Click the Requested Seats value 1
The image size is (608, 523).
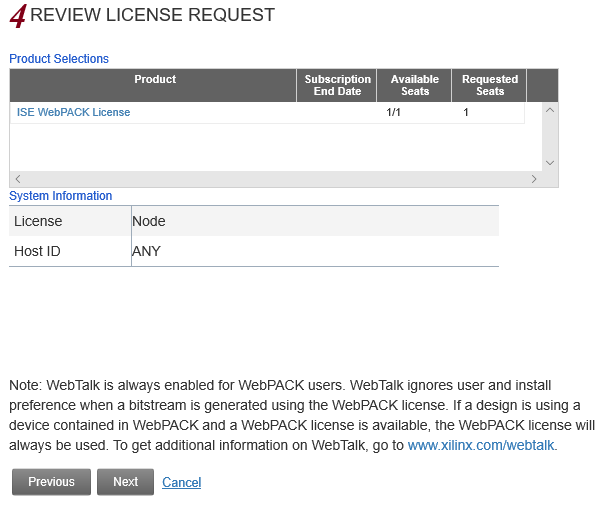pos(466,113)
